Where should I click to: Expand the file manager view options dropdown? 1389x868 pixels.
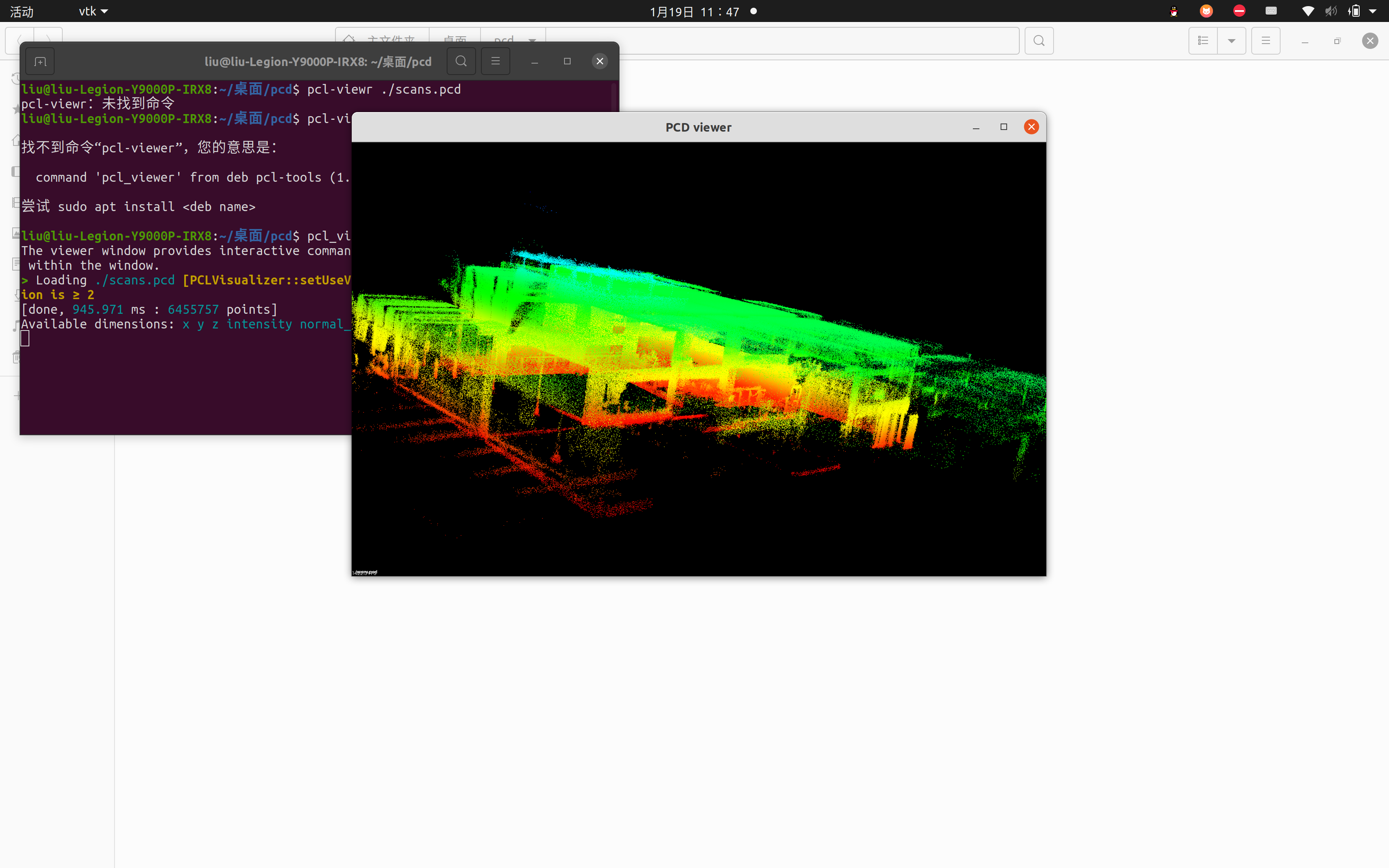click(1232, 41)
